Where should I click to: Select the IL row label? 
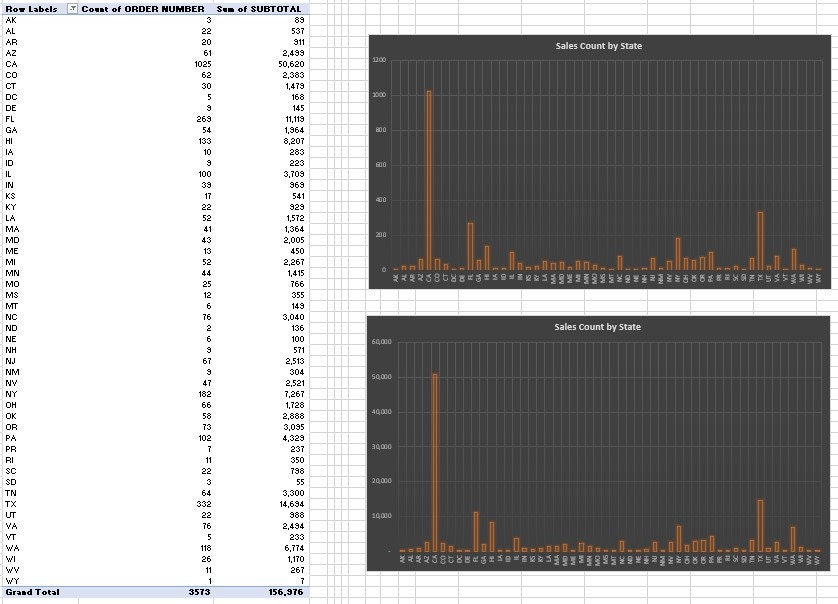pos(8,174)
